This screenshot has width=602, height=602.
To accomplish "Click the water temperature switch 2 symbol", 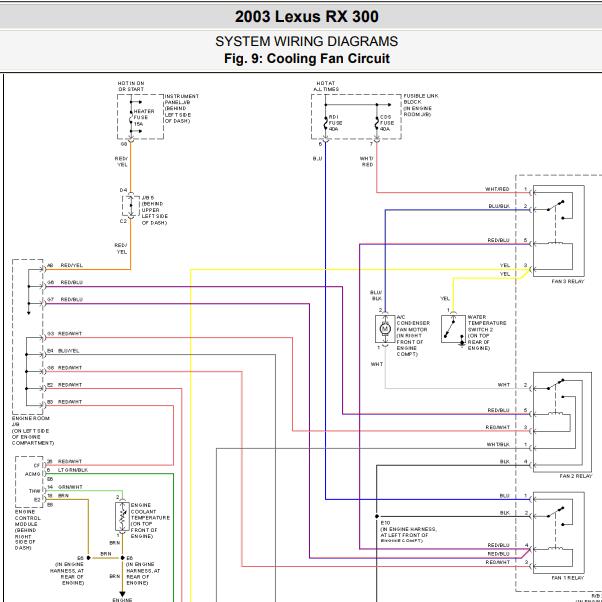I will coord(453,329).
